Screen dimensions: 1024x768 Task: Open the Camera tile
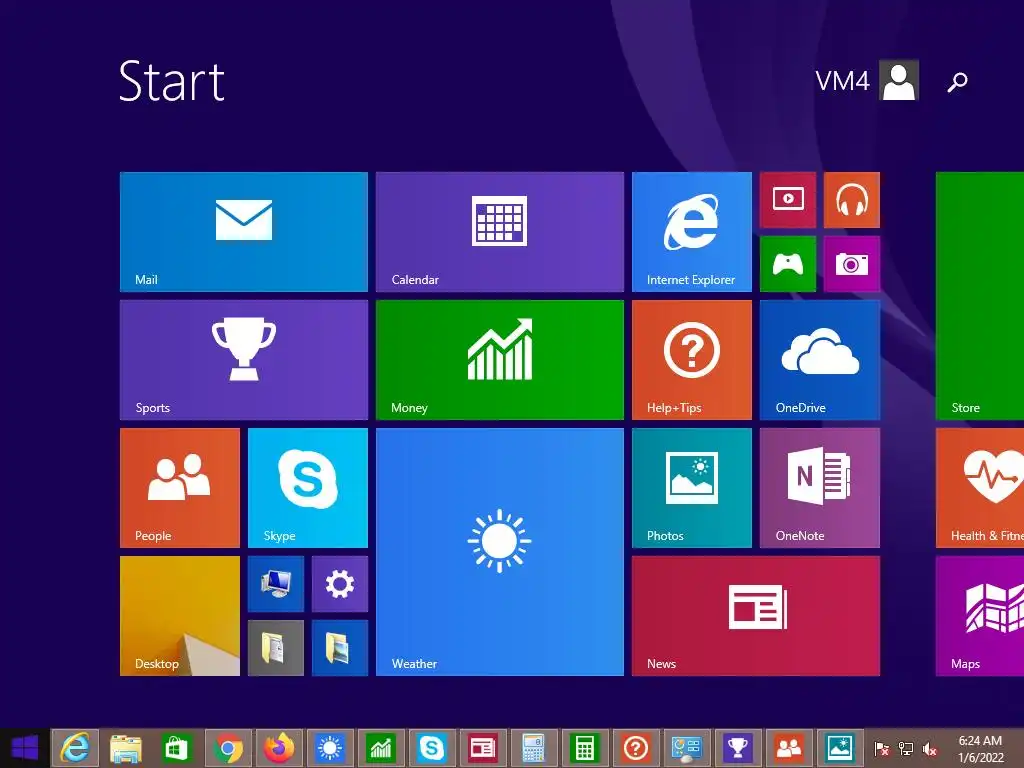pos(852,264)
